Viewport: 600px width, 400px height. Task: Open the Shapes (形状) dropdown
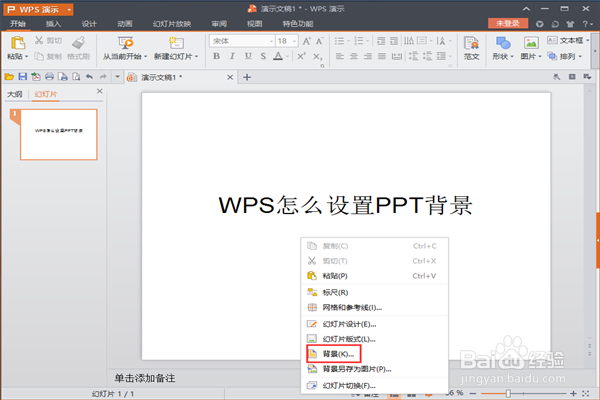pyautogui.click(x=502, y=57)
